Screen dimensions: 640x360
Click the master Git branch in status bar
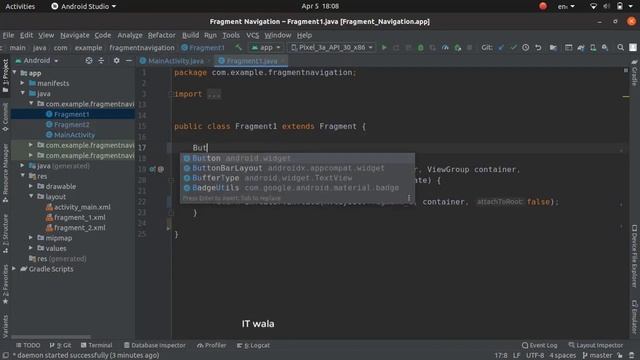coord(598,355)
